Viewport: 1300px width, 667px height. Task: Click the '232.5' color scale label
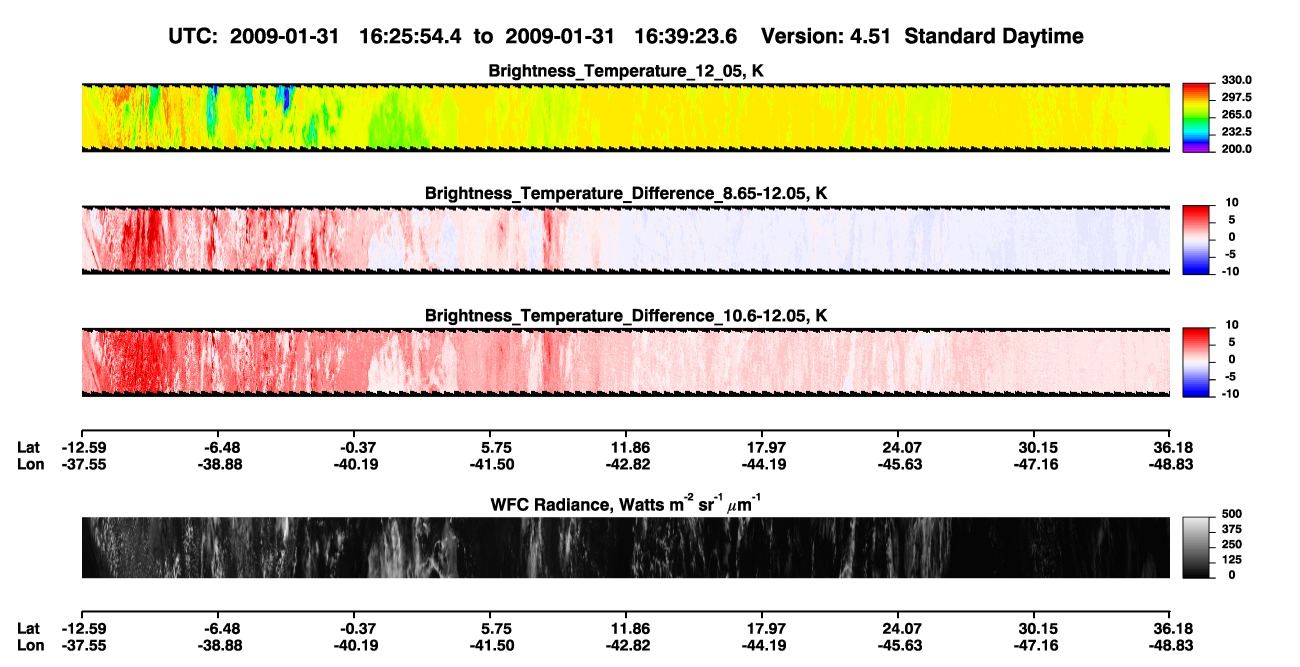click(1236, 132)
